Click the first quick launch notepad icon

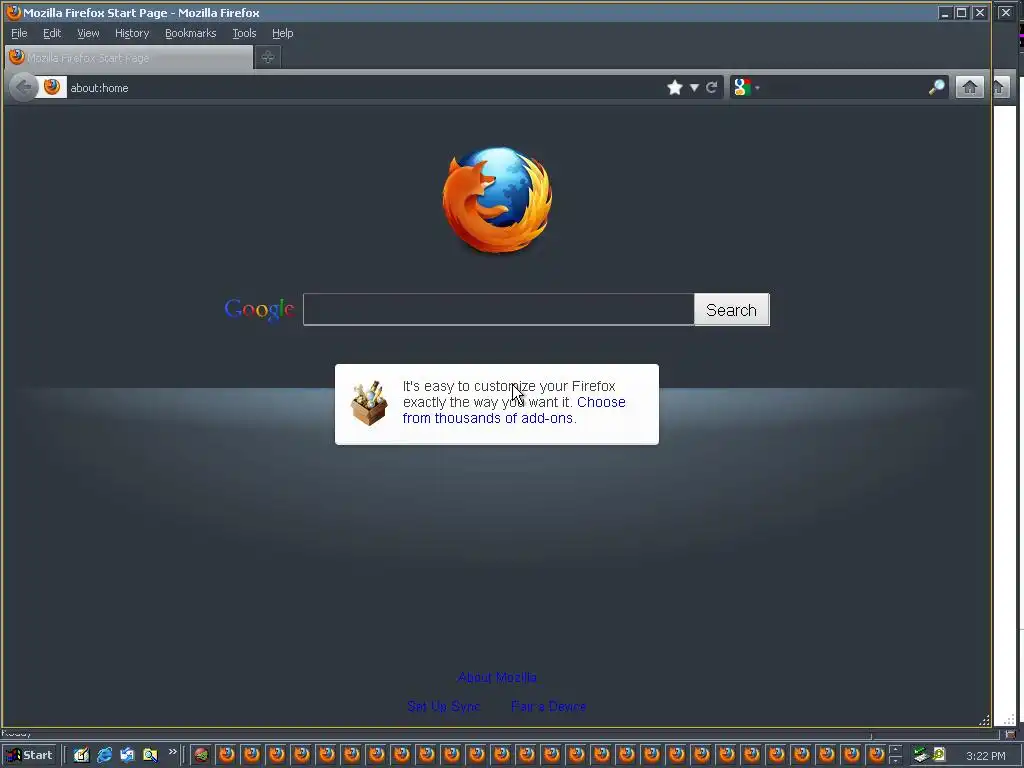coord(81,755)
